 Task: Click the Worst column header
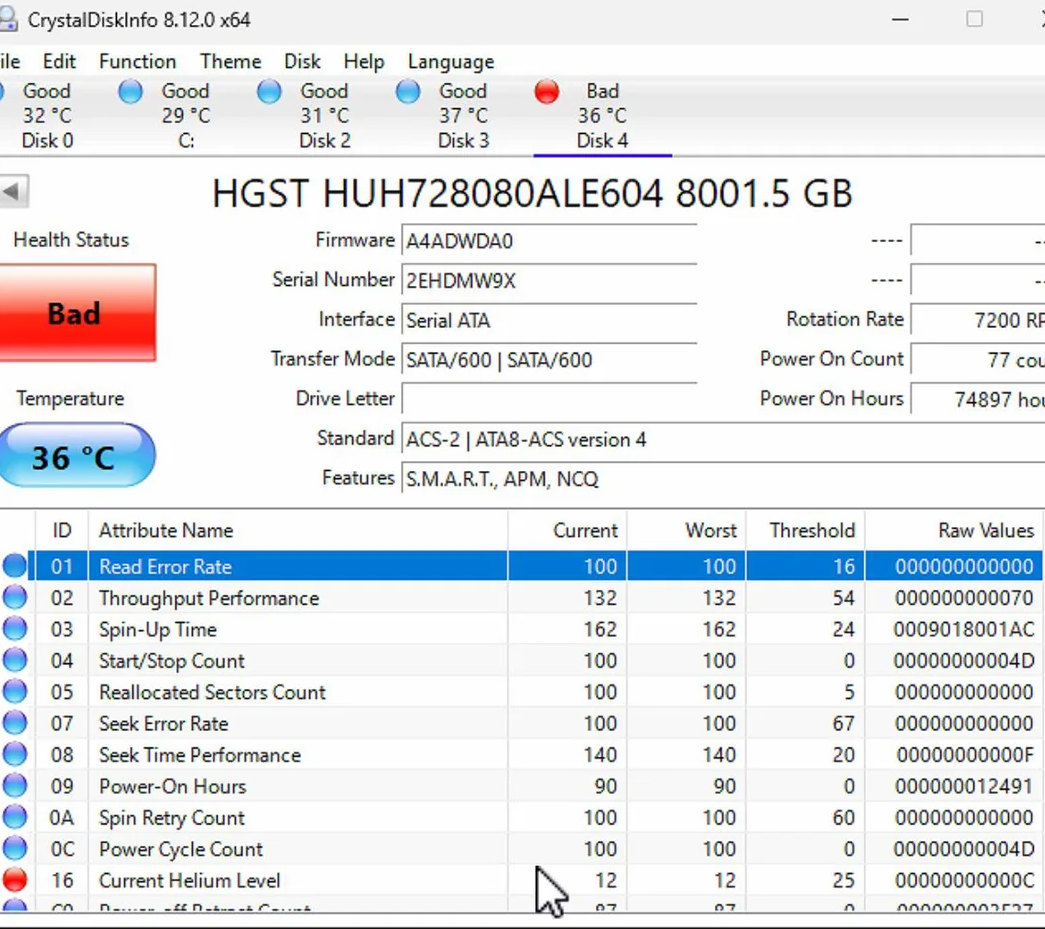pyautogui.click(x=686, y=530)
